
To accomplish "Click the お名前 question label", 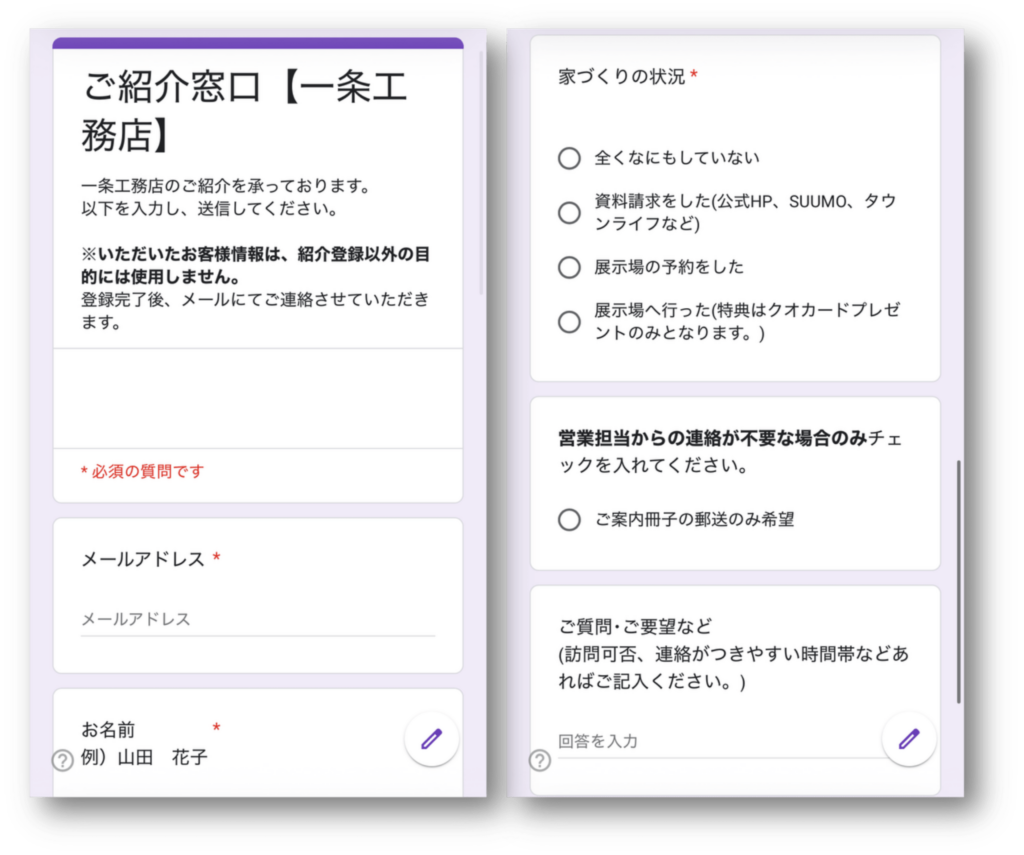I will click(x=108, y=730).
